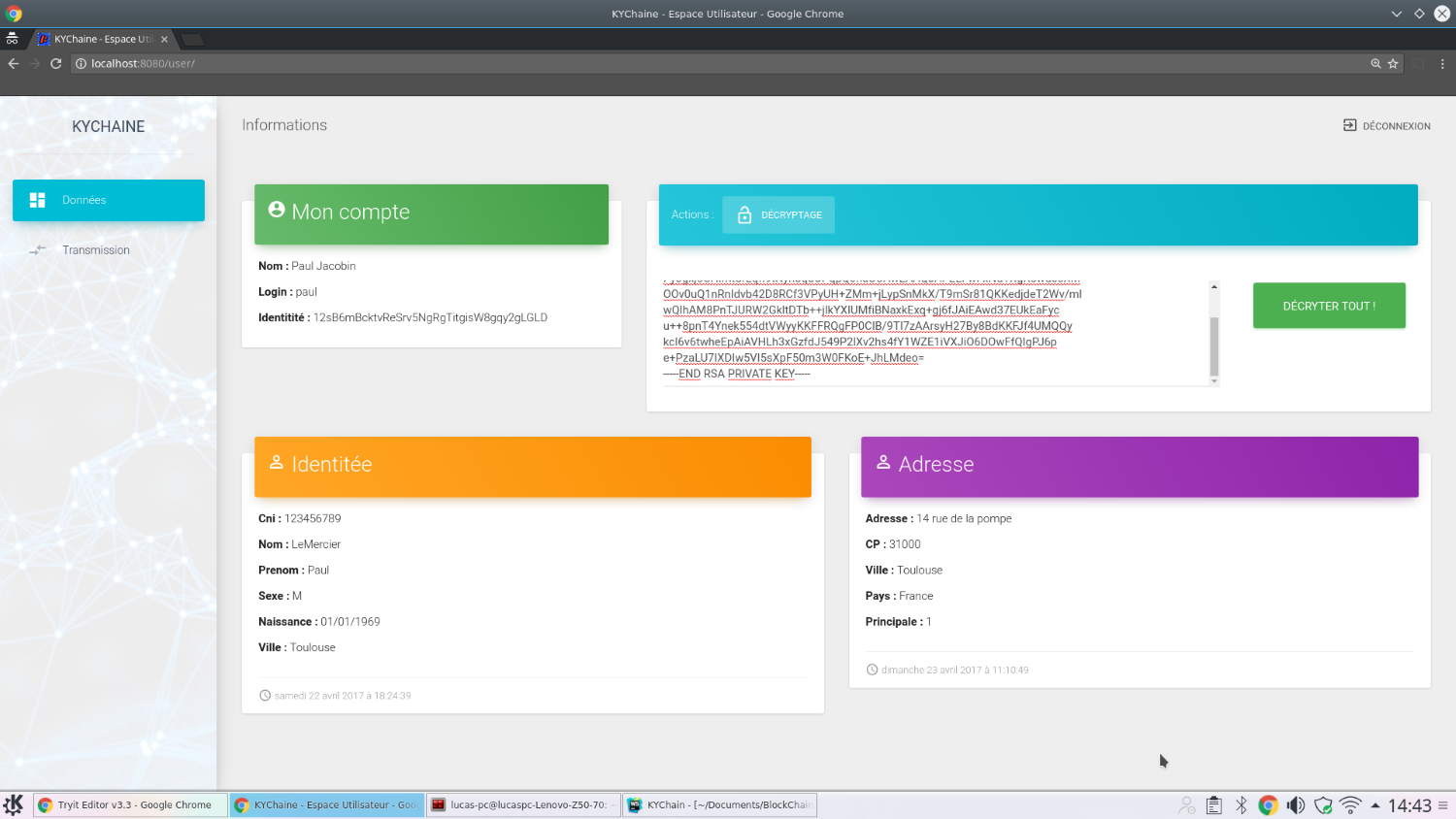Click the scroll down arrow of key textarea
Image resolution: width=1456 pixels, height=819 pixels.
(x=1213, y=381)
